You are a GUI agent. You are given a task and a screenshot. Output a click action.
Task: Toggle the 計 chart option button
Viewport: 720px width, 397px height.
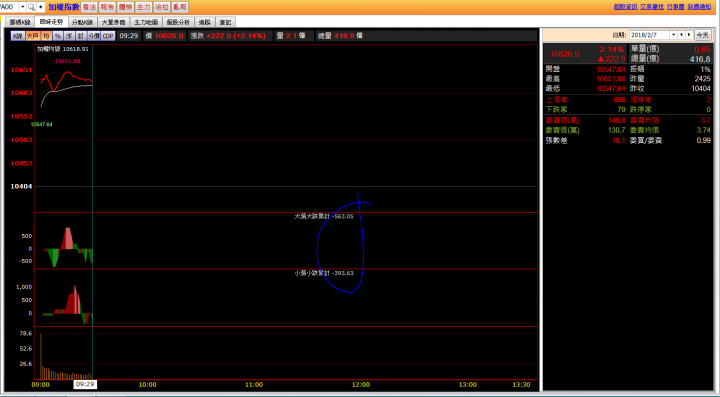point(80,36)
